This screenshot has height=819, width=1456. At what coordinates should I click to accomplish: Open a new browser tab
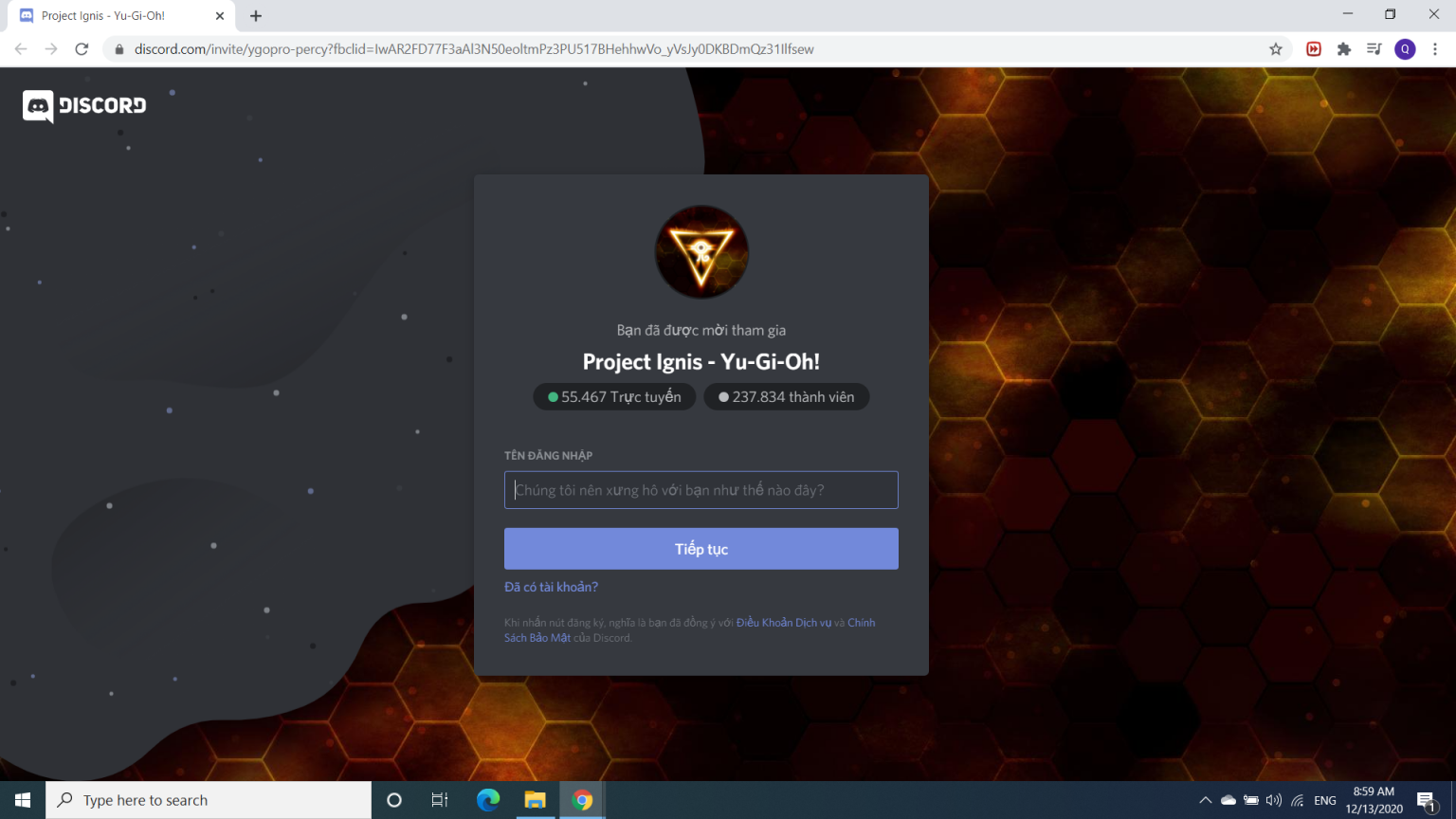click(256, 16)
